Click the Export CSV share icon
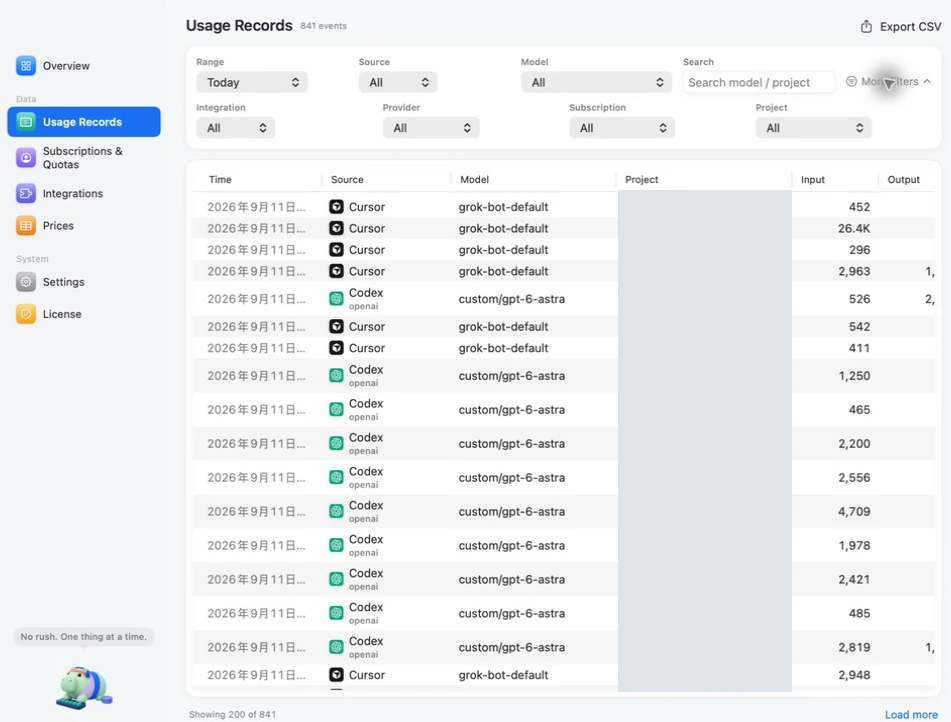 (x=866, y=26)
